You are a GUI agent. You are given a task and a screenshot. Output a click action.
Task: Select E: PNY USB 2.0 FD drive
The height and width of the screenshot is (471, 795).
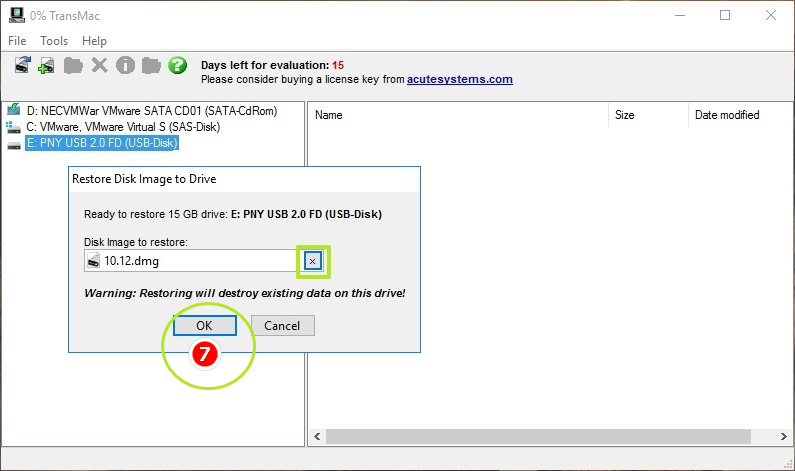click(x=102, y=143)
